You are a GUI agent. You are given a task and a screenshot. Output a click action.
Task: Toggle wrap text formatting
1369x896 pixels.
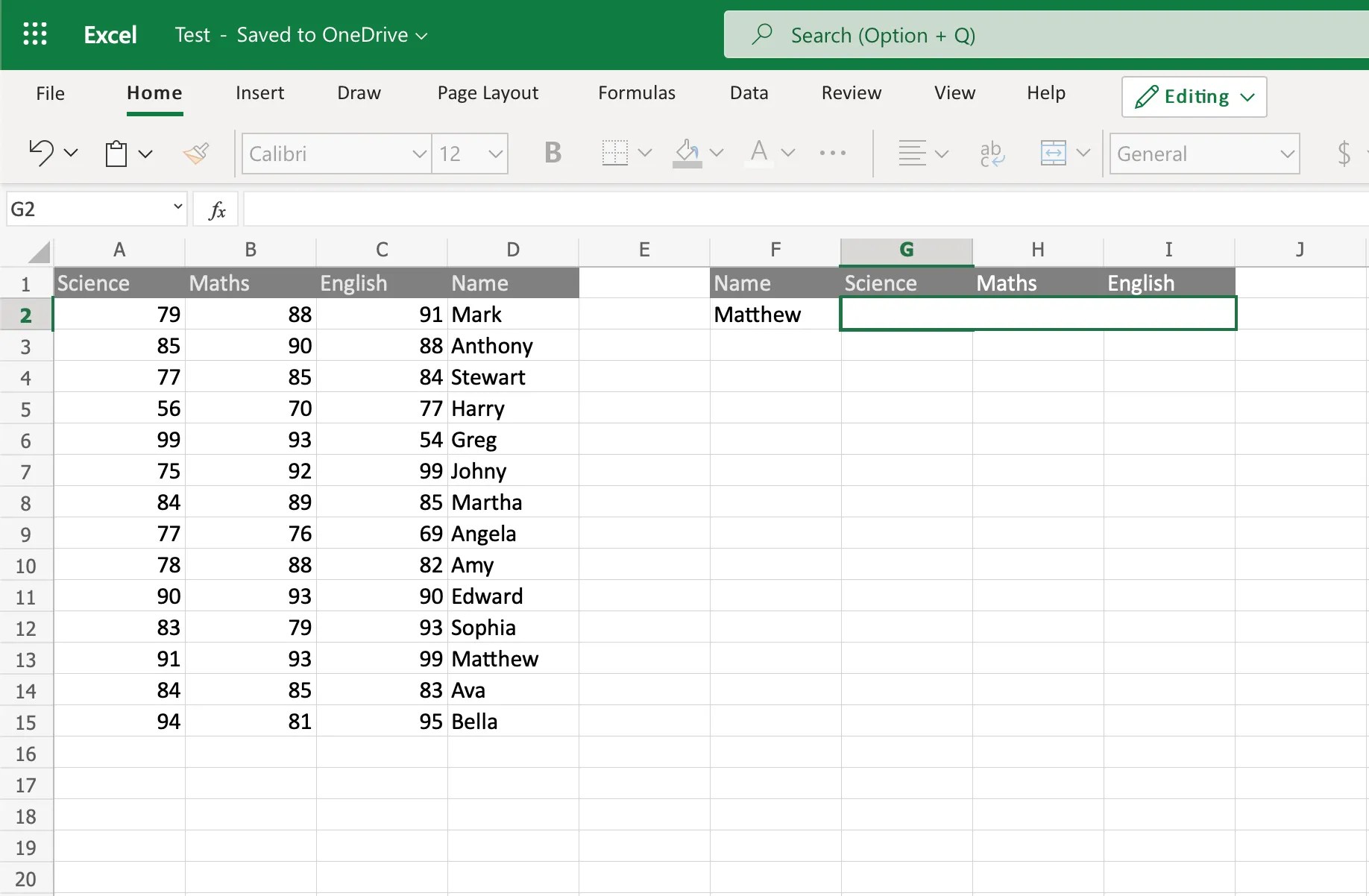[x=992, y=153]
